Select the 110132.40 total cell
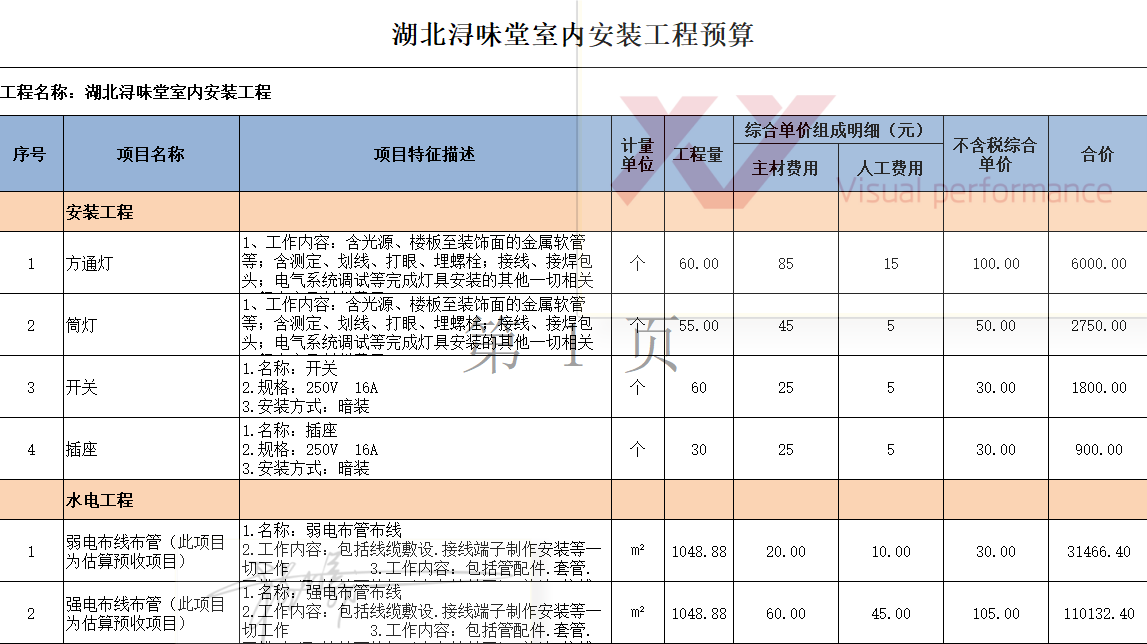Viewport: 1147px width, 644px height. tap(1098, 614)
